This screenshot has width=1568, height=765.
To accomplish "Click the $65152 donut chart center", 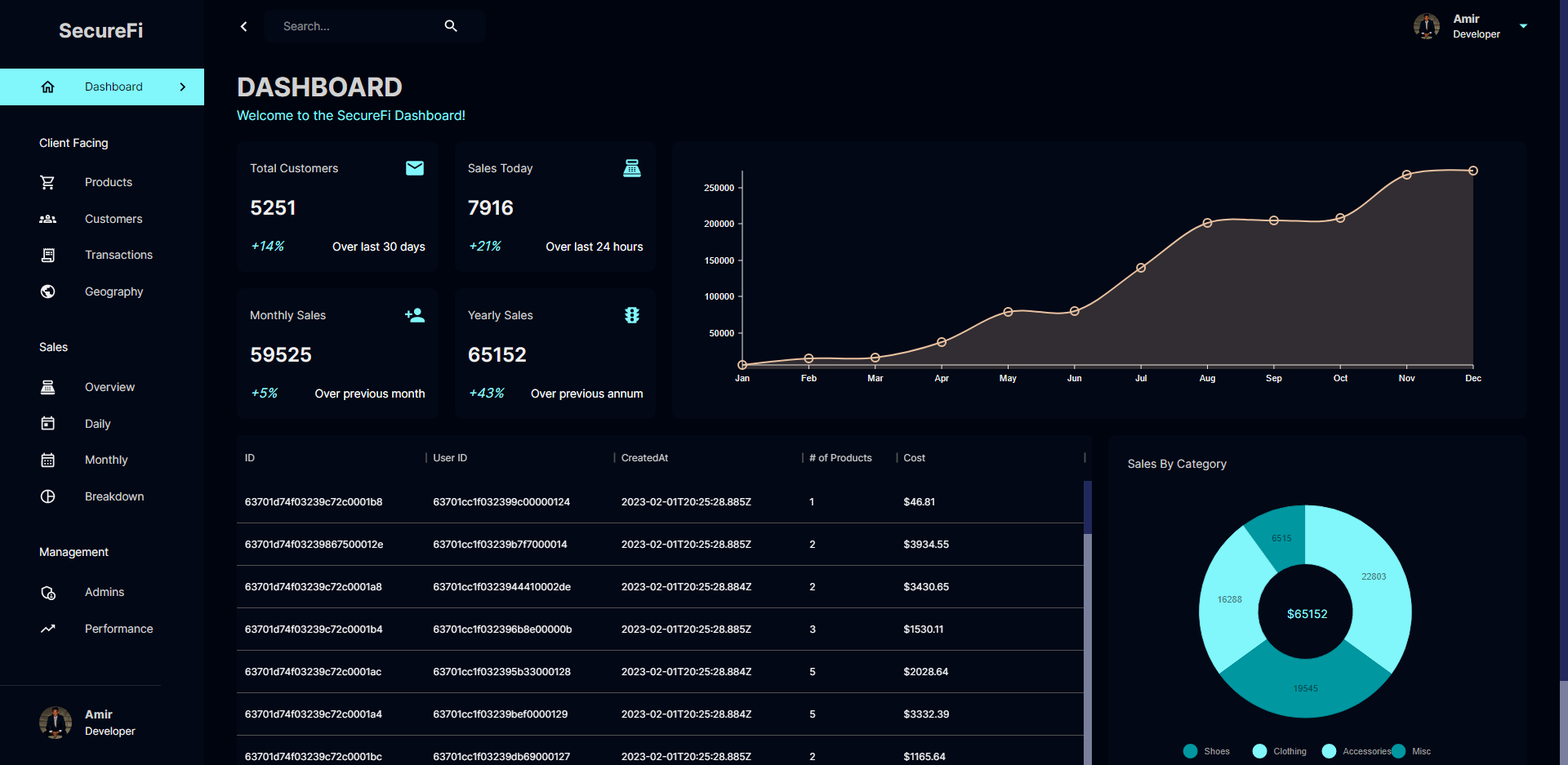I will pyautogui.click(x=1305, y=613).
